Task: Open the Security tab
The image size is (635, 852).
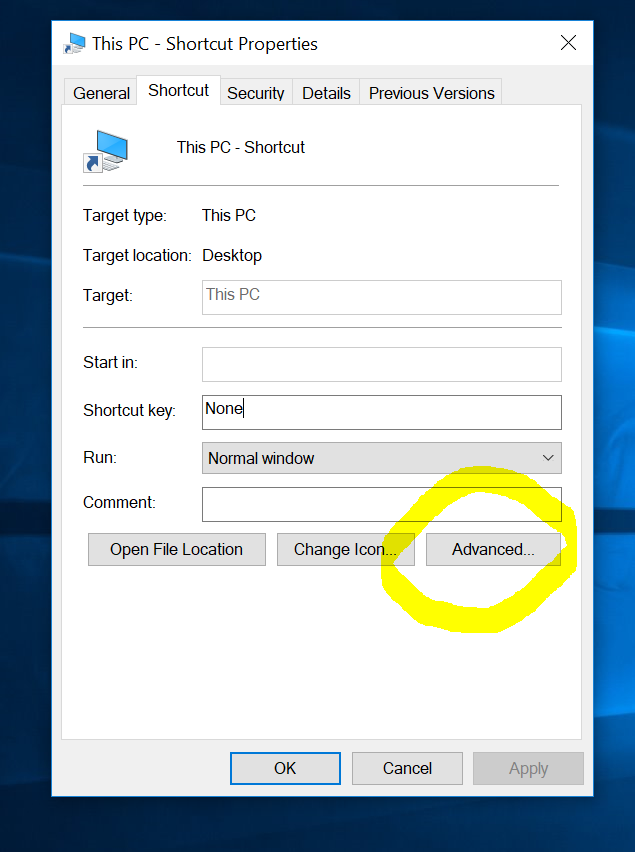Action: [x=256, y=93]
